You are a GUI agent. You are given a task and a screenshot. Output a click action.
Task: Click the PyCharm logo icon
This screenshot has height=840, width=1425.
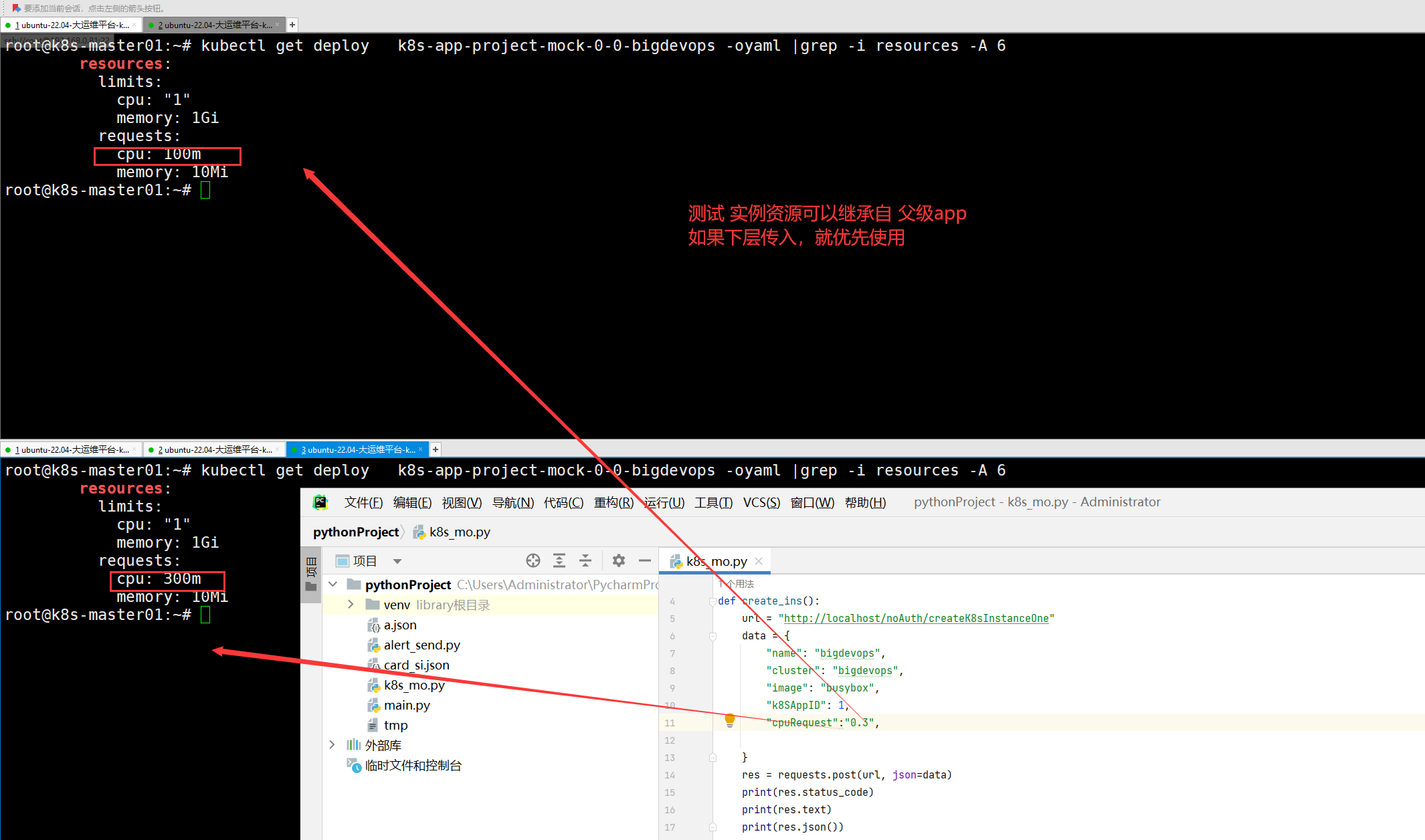tap(320, 502)
